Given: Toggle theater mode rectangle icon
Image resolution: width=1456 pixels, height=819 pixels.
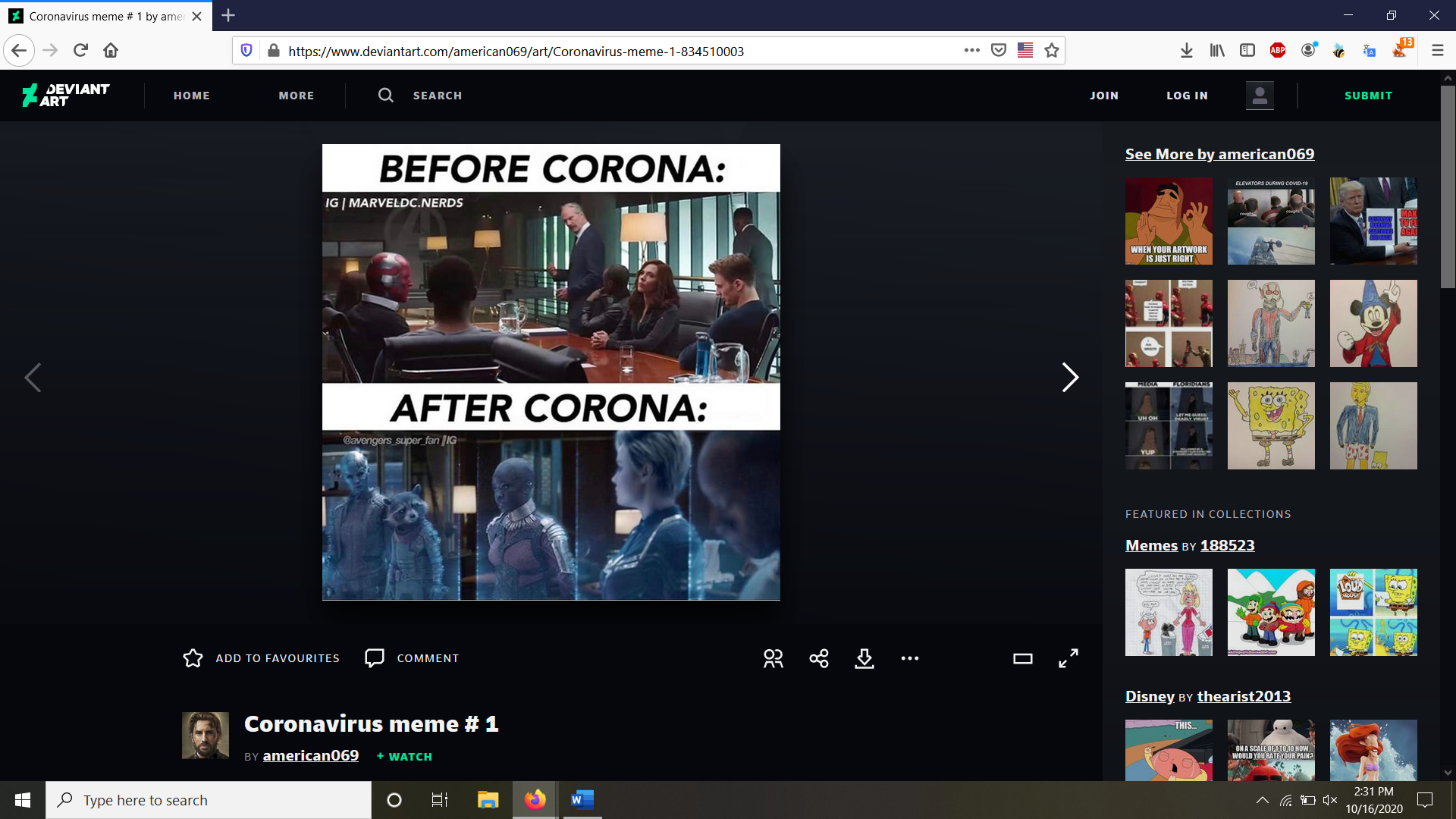Looking at the screenshot, I should coord(1023,658).
